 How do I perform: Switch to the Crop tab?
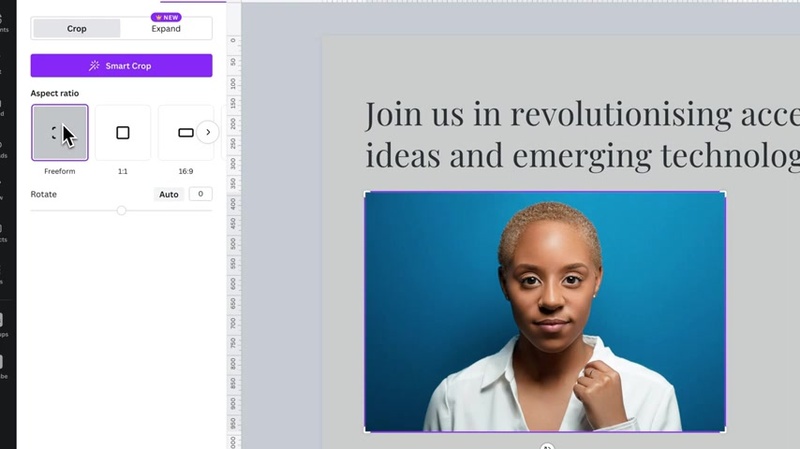[x=77, y=29]
